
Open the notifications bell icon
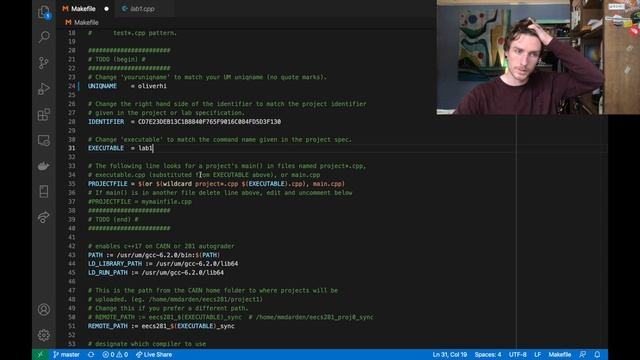point(597,355)
